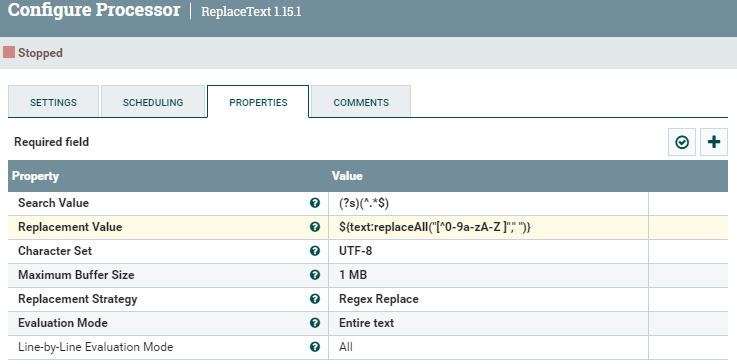View help for Evaluation Mode property
Image resolution: width=737 pixels, height=364 pixels.
[x=314, y=323]
